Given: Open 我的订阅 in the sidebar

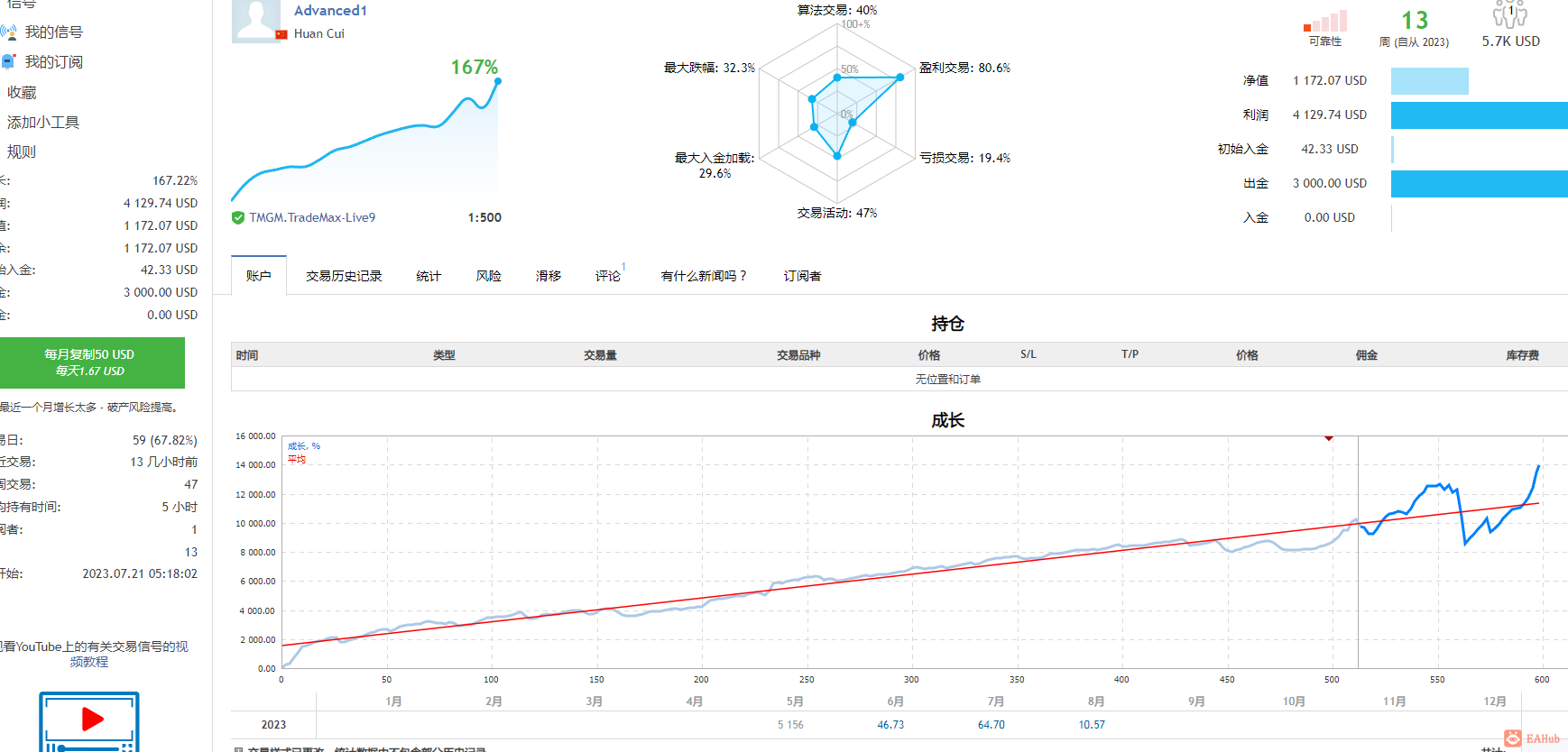Looking at the screenshot, I should pos(53,62).
